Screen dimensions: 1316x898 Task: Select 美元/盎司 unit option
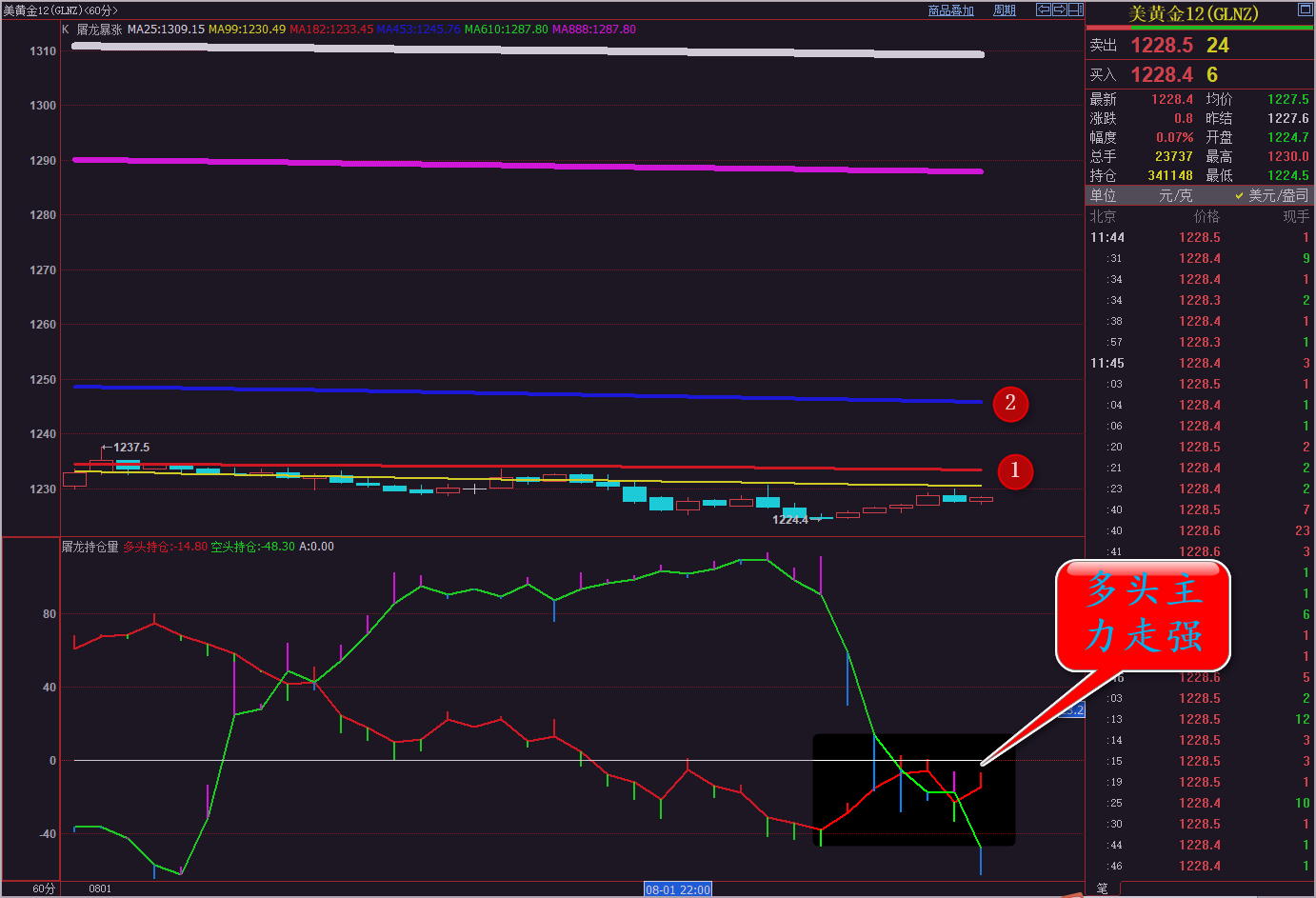point(1277,195)
